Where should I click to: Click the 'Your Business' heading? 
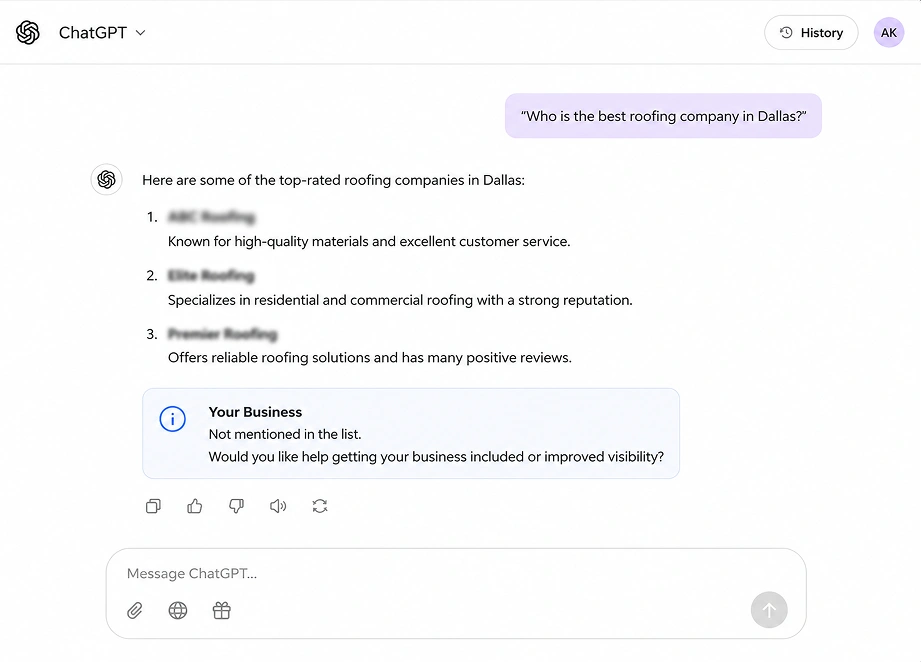(255, 412)
